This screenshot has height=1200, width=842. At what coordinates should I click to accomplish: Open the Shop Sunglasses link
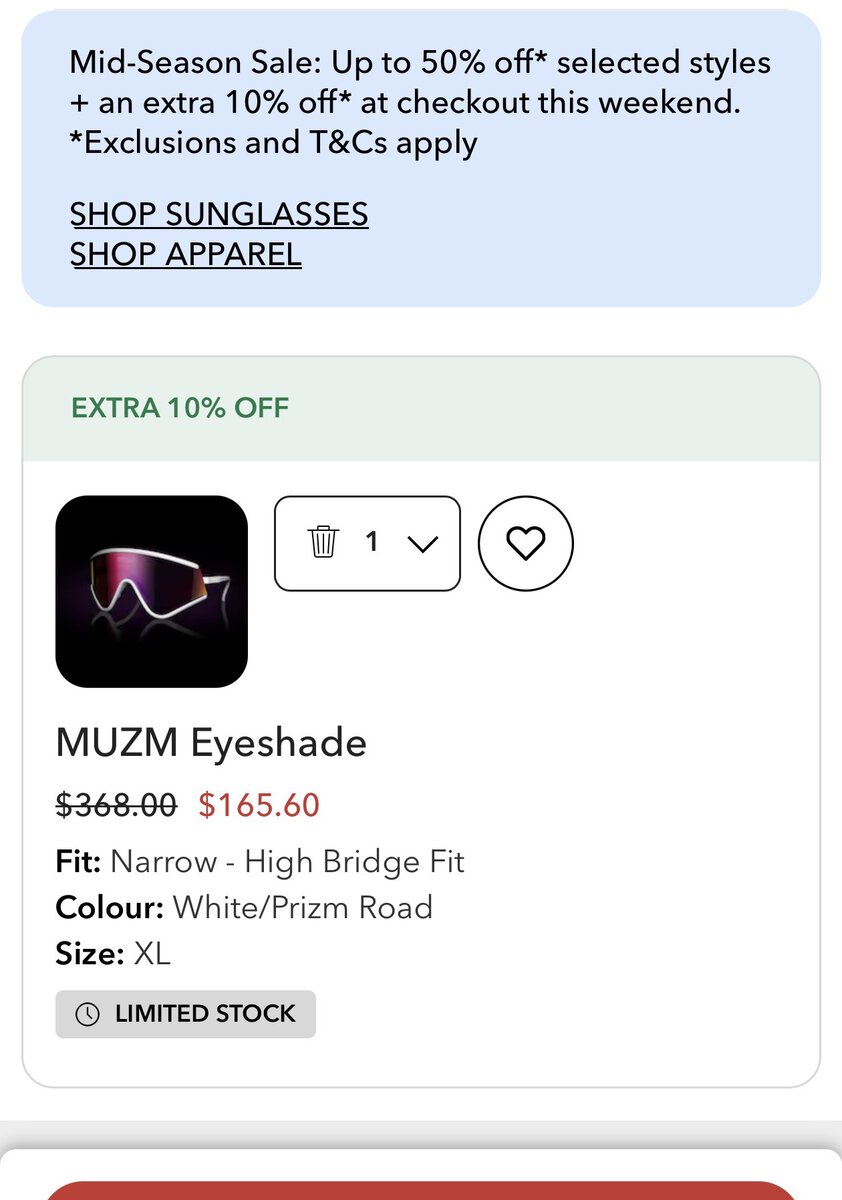(219, 214)
